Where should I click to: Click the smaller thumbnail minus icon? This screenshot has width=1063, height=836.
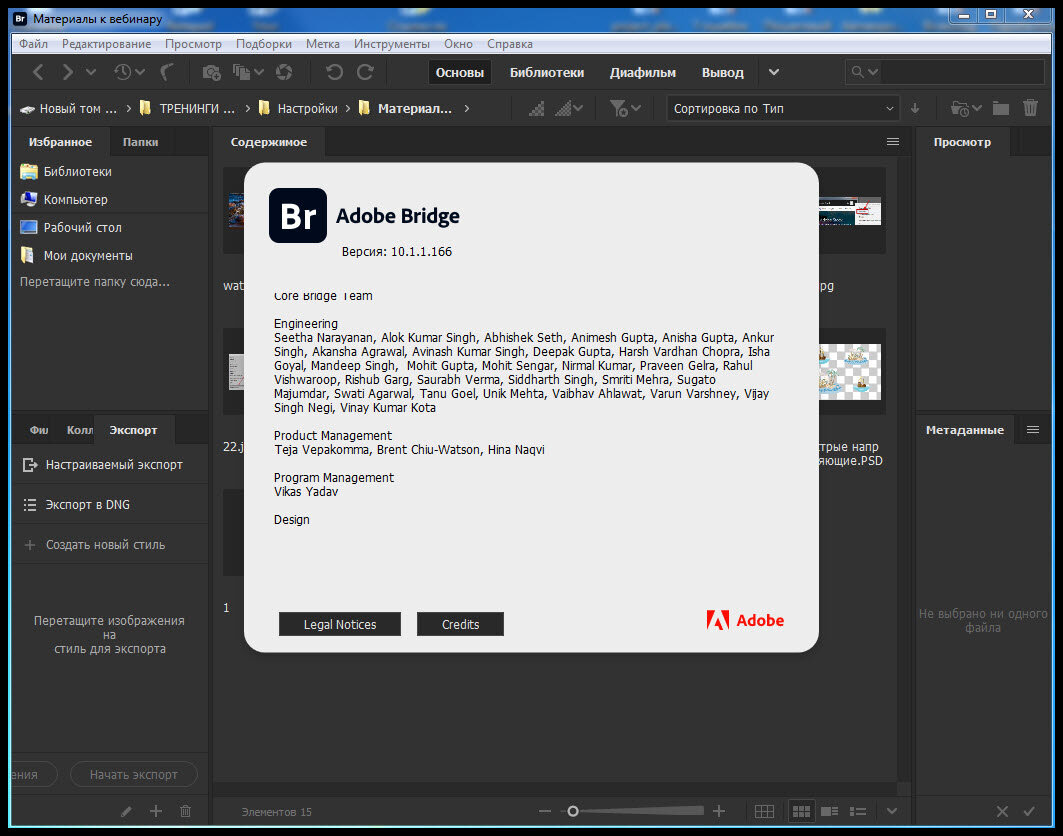pos(544,811)
